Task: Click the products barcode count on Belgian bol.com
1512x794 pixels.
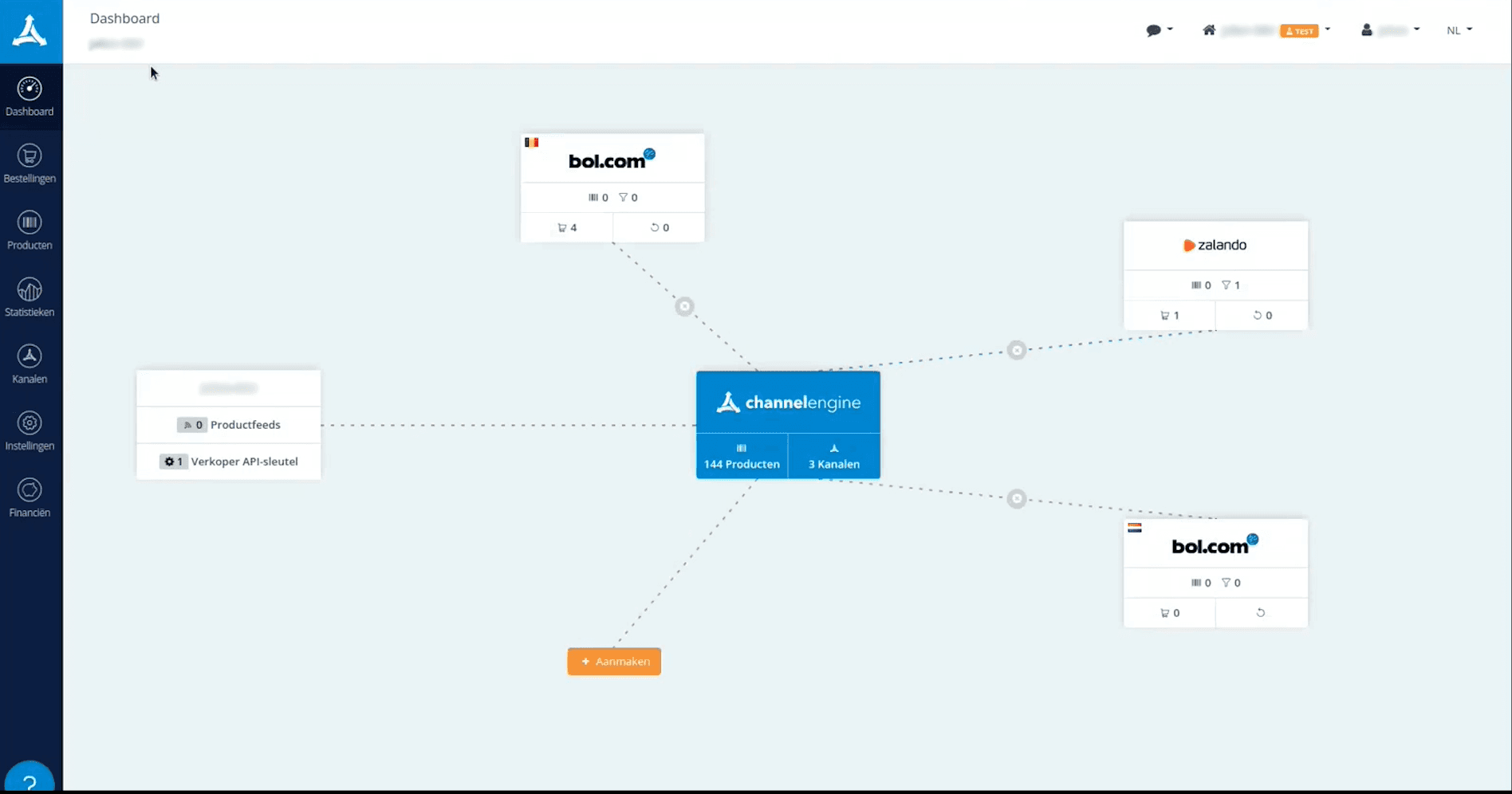Action: [598, 198]
